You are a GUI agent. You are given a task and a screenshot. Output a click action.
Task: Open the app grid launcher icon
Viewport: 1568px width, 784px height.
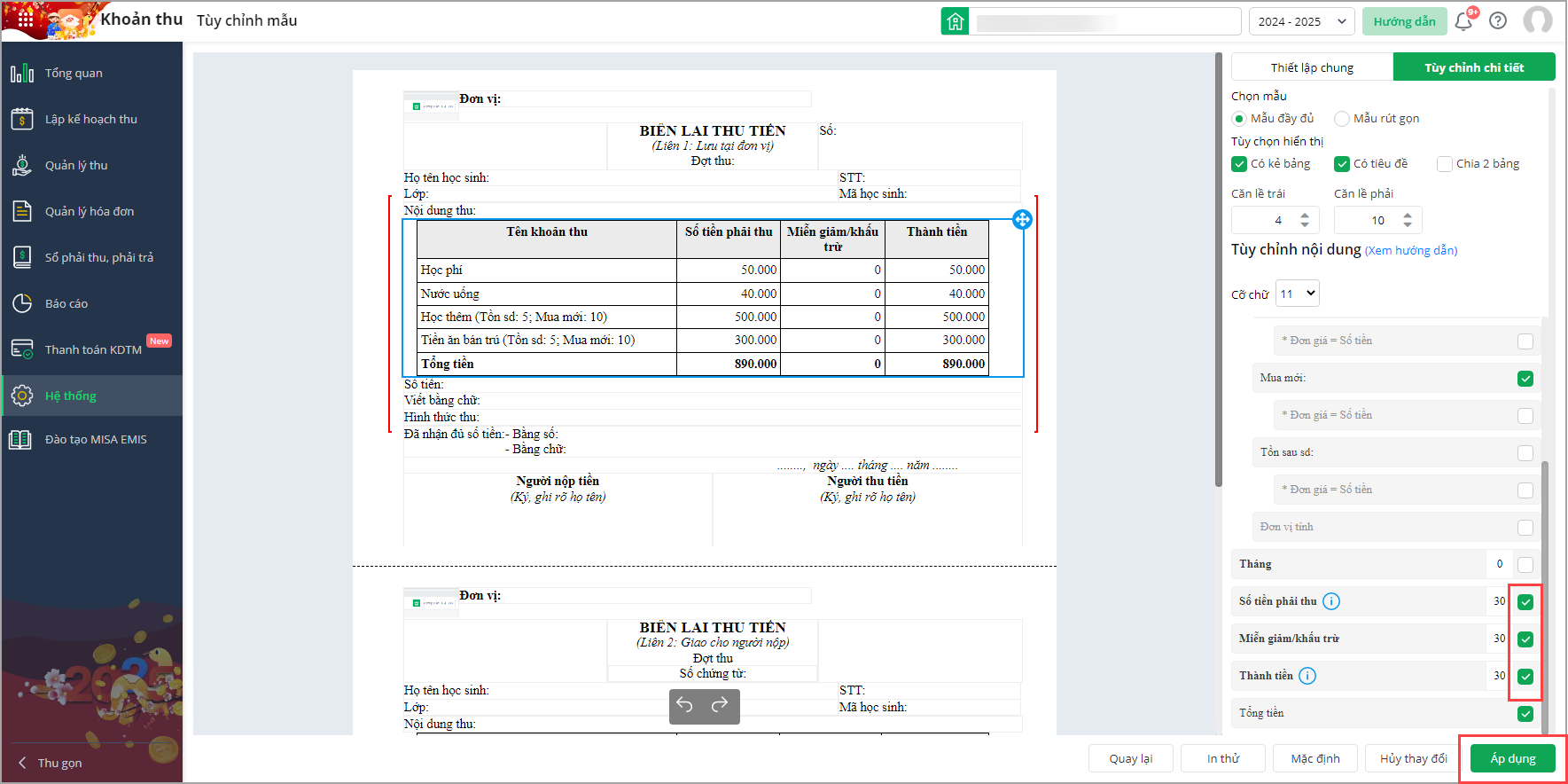click(25, 19)
